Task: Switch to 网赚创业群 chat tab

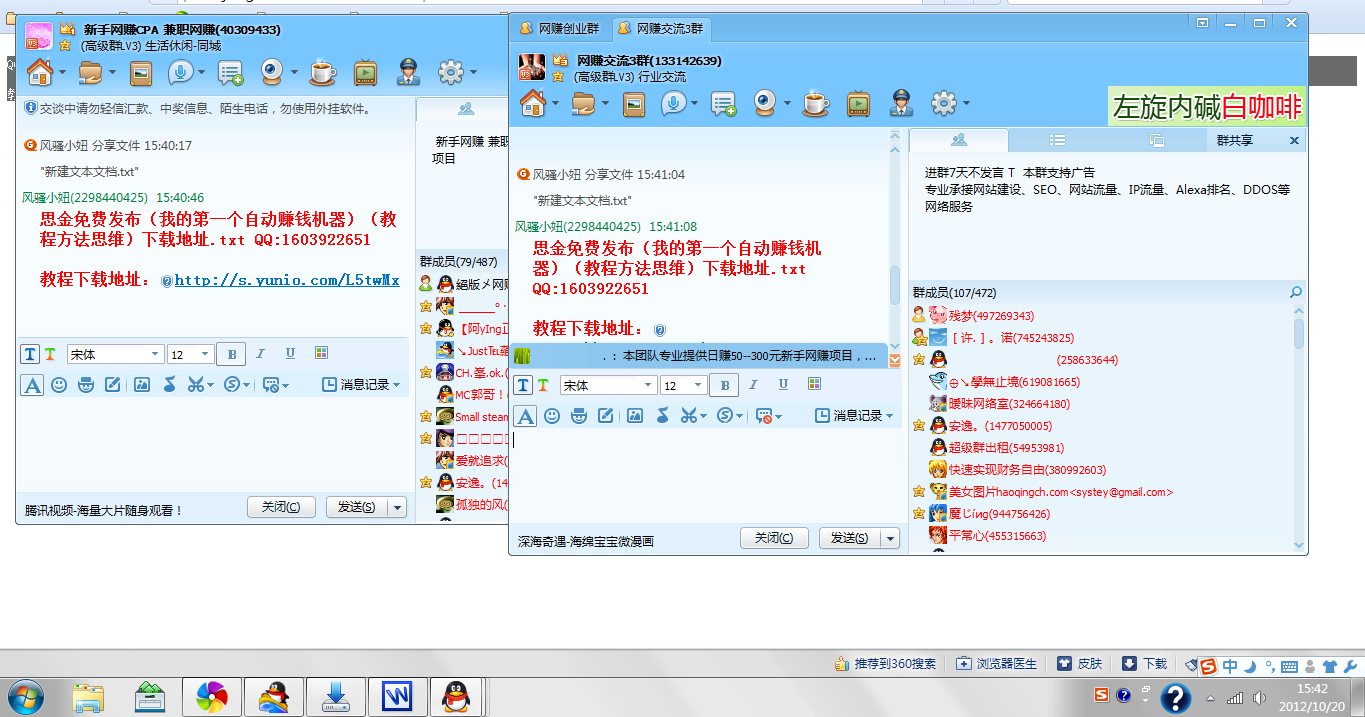Action: [560, 28]
